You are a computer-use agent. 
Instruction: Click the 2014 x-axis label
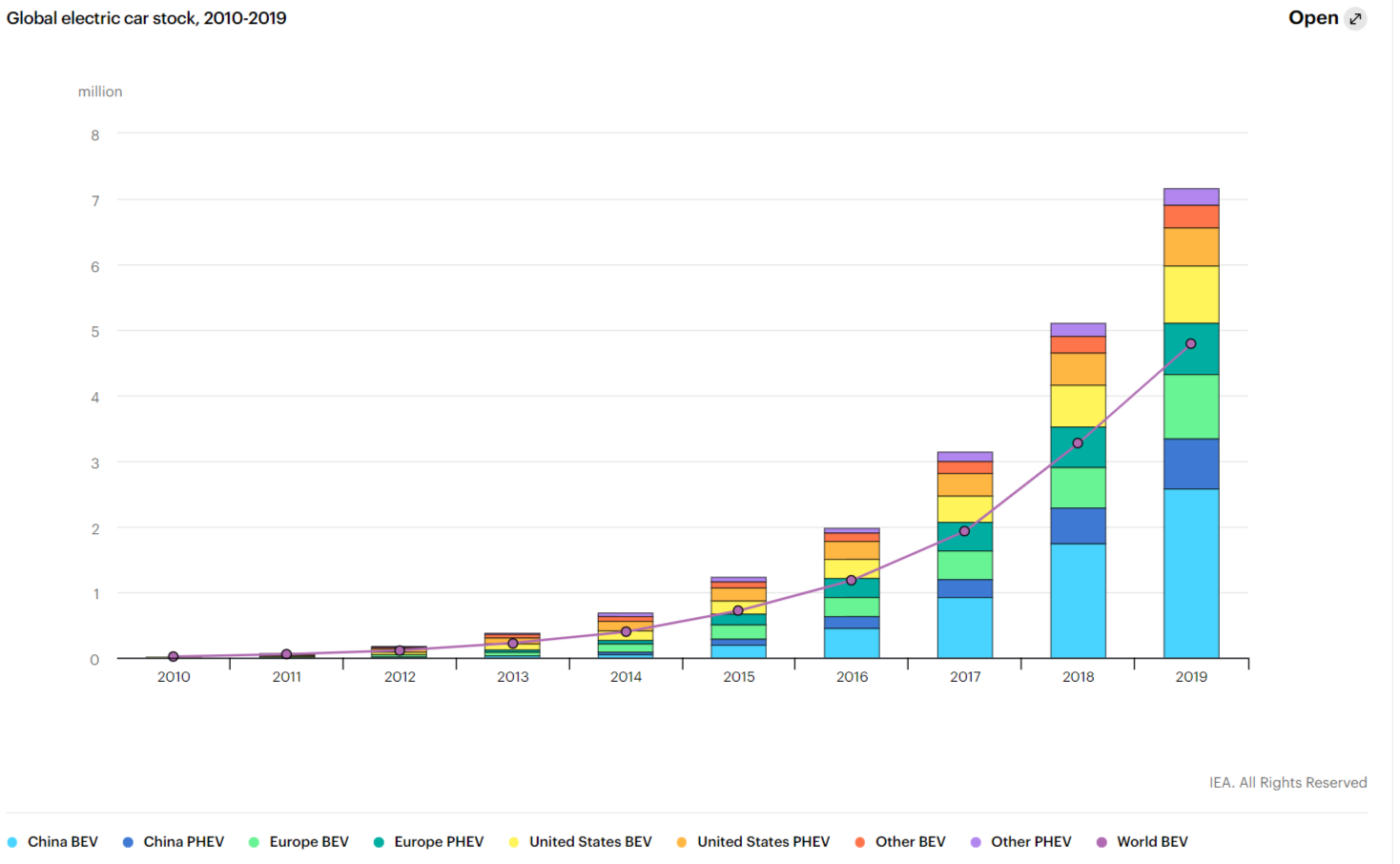point(626,676)
